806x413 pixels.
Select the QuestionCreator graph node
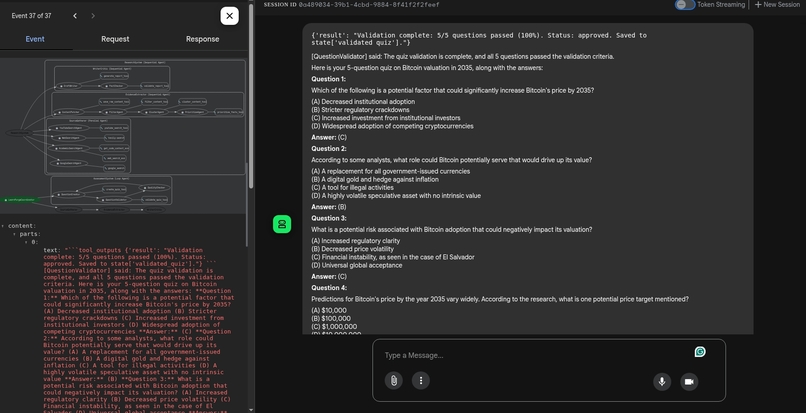coord(69,194)
